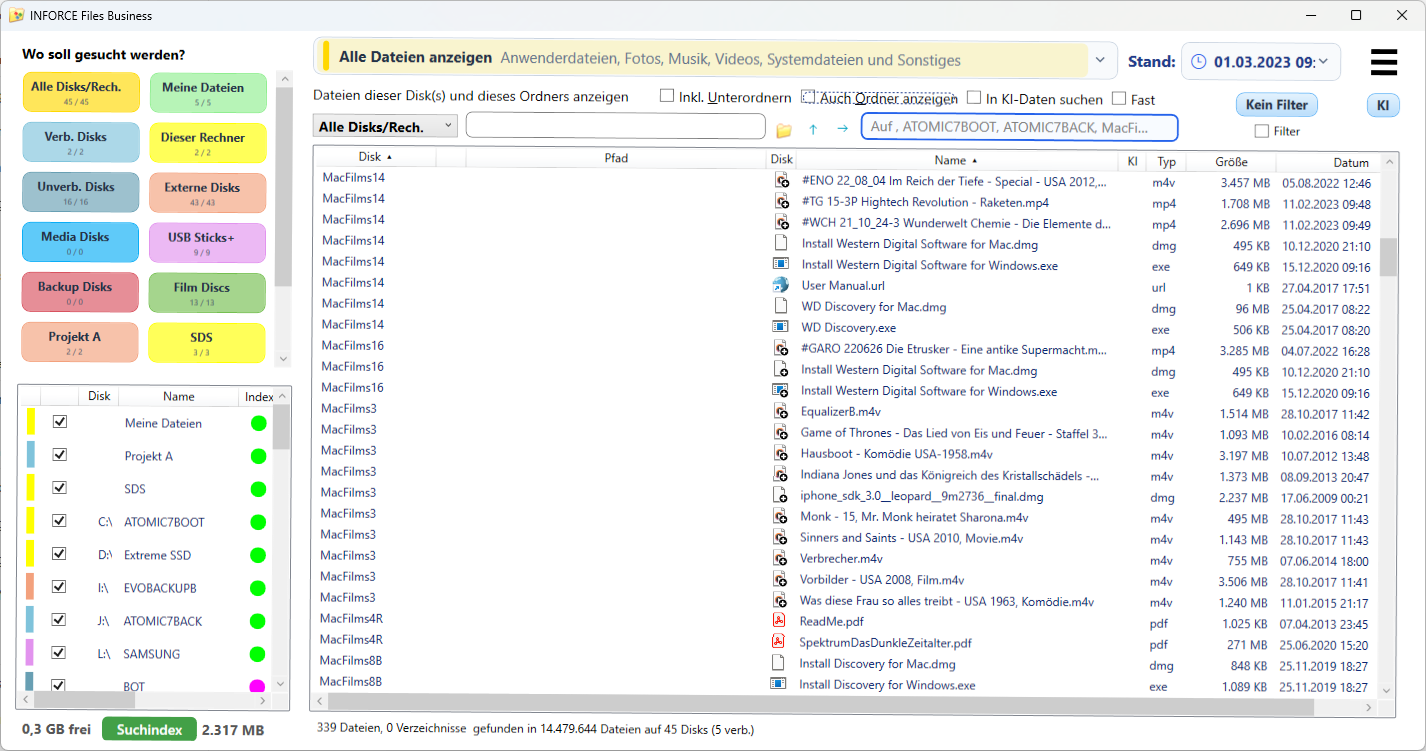Toggle the Filter checkbox under Kein Filter

pos(1262,131)
